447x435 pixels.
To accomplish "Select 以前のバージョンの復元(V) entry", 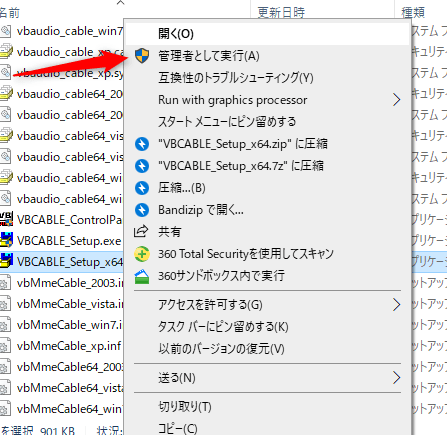I will pos(267,349).
